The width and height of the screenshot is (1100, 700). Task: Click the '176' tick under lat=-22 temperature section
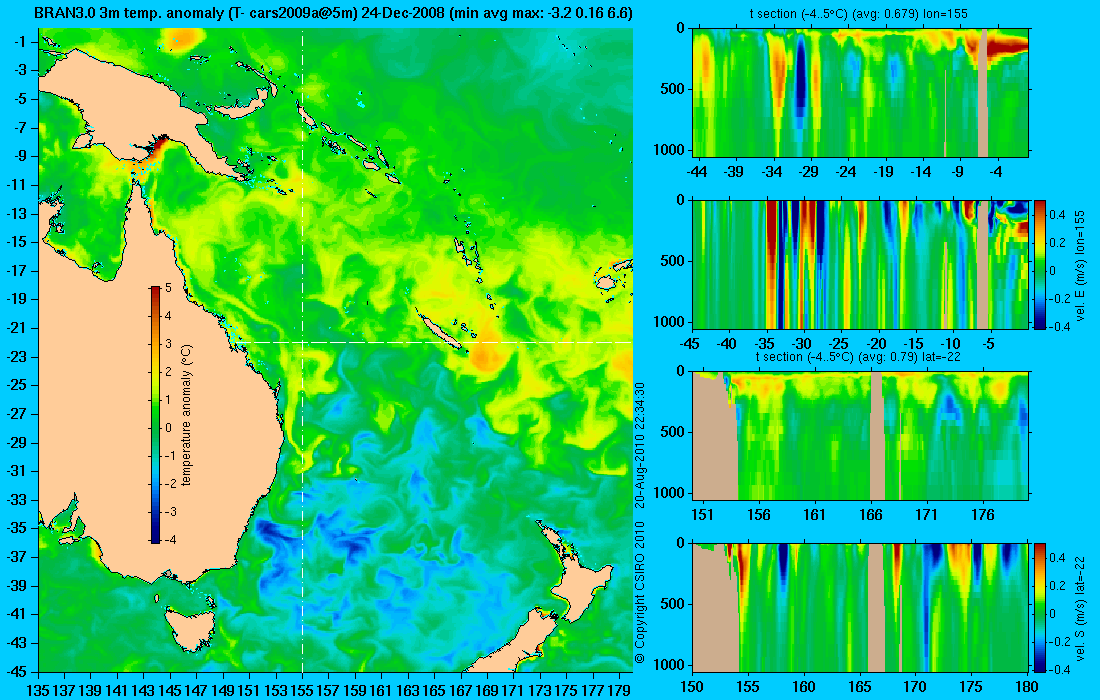pos(983,515)
